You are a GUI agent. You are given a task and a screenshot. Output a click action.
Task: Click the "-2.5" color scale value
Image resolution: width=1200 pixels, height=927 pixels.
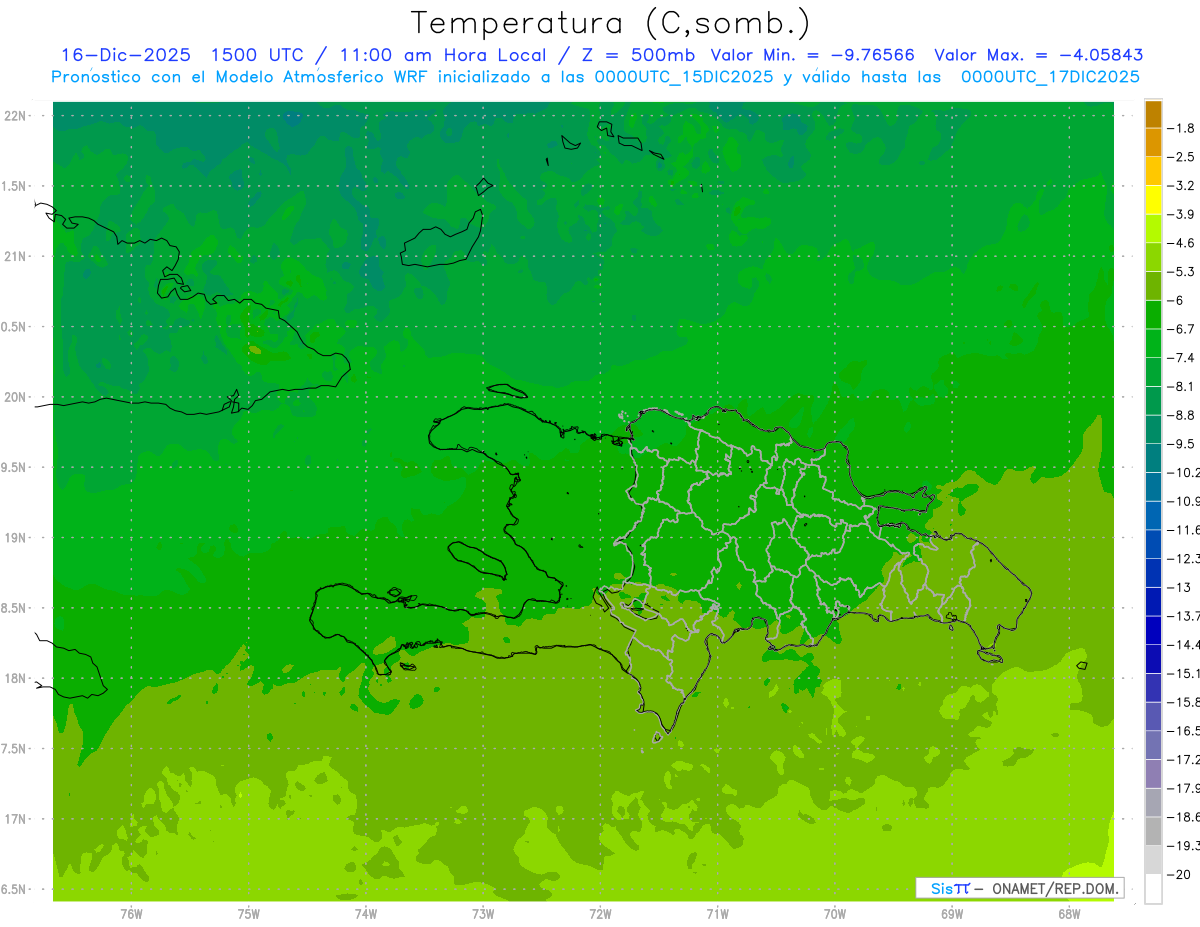(1182, 157)
